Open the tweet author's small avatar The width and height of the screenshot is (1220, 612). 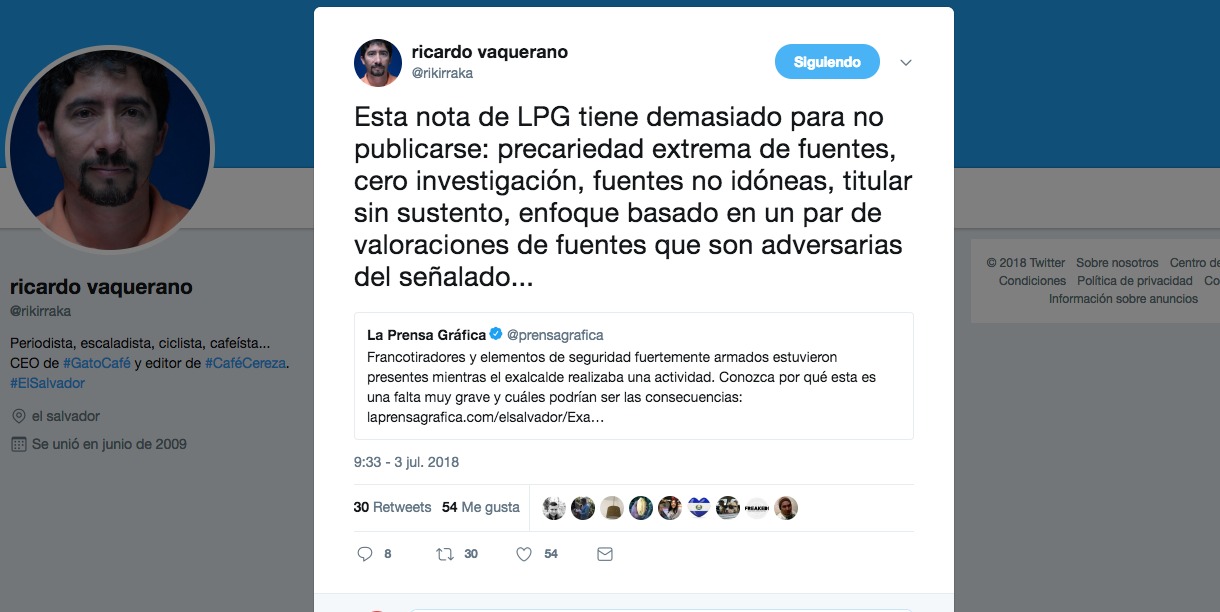tap(378, 63)
